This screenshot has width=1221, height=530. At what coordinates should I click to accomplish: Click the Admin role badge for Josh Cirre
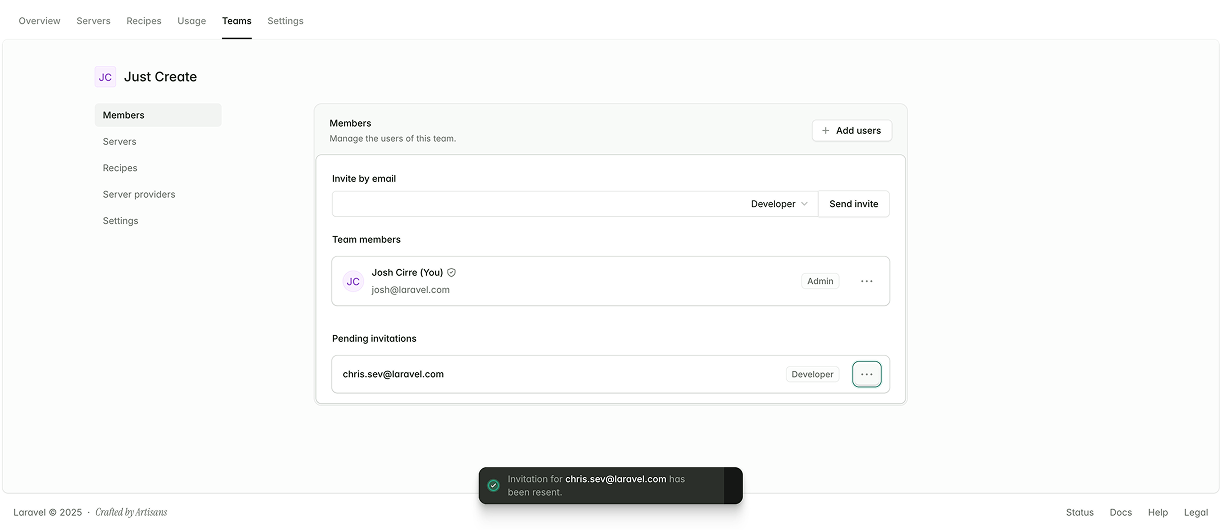(820, 282)
